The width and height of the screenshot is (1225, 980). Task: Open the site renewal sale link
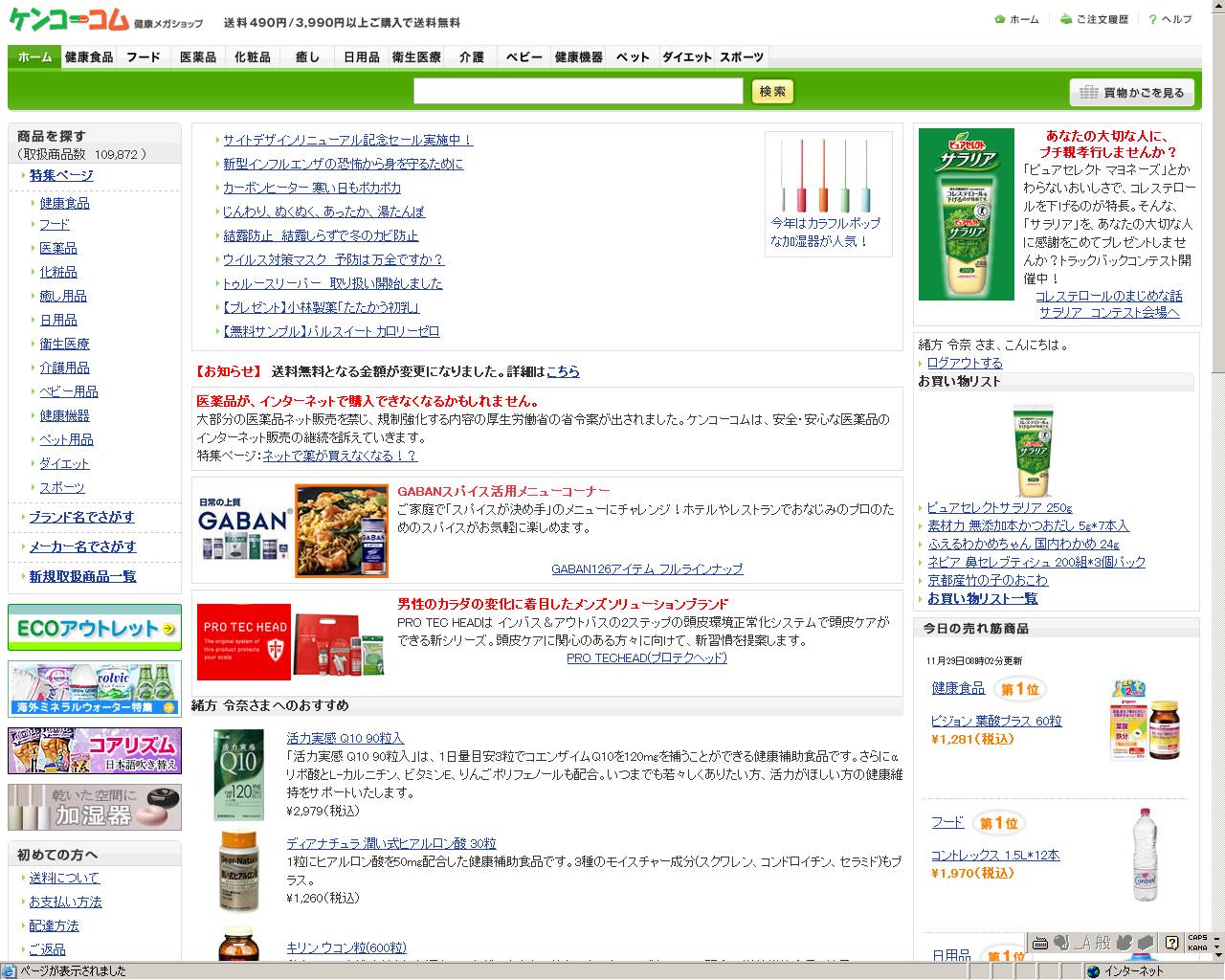pyautogui.click(x=347, y=140)
